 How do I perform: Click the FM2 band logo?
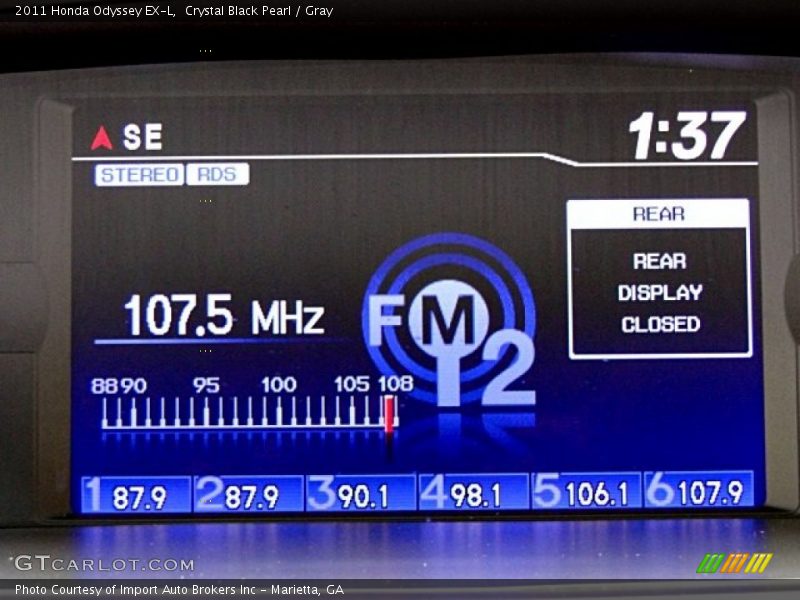451,321
